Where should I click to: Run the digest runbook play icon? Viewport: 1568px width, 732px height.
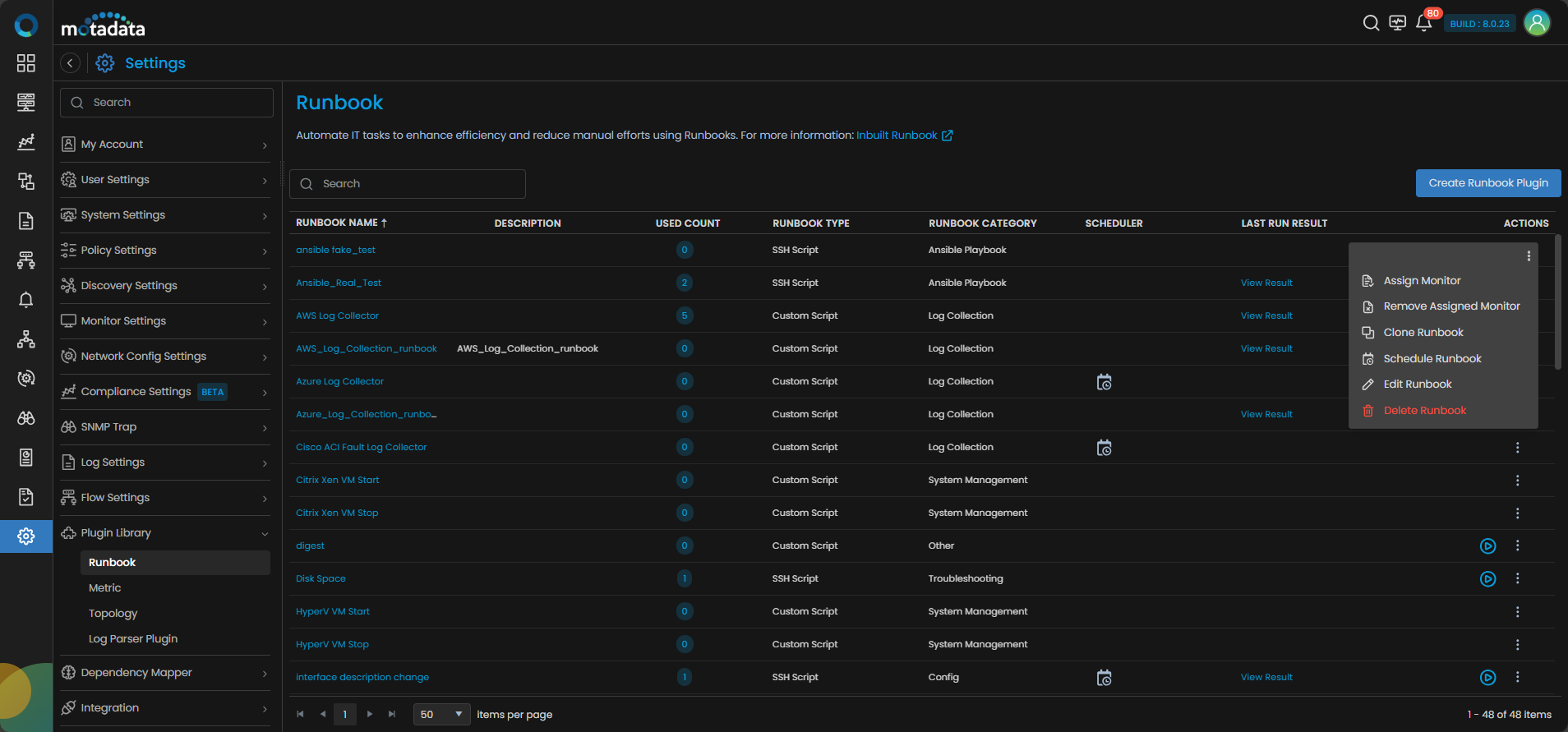tap(1487, 546)
